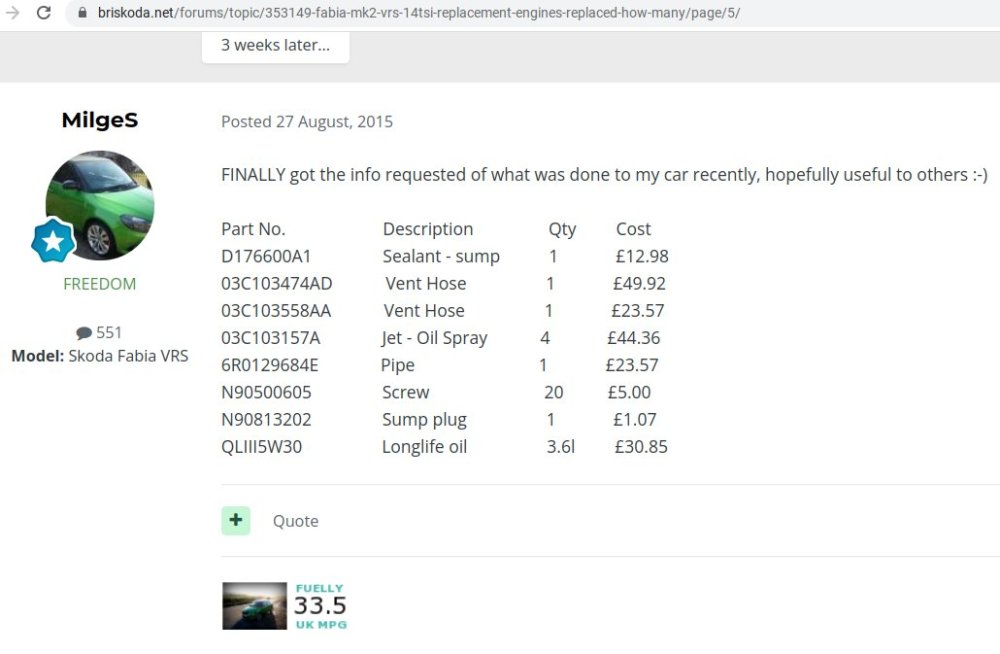Select the Longlife oil table entry
The height and width of the screenshot is (654, 1000).
[x=424, y=447]
